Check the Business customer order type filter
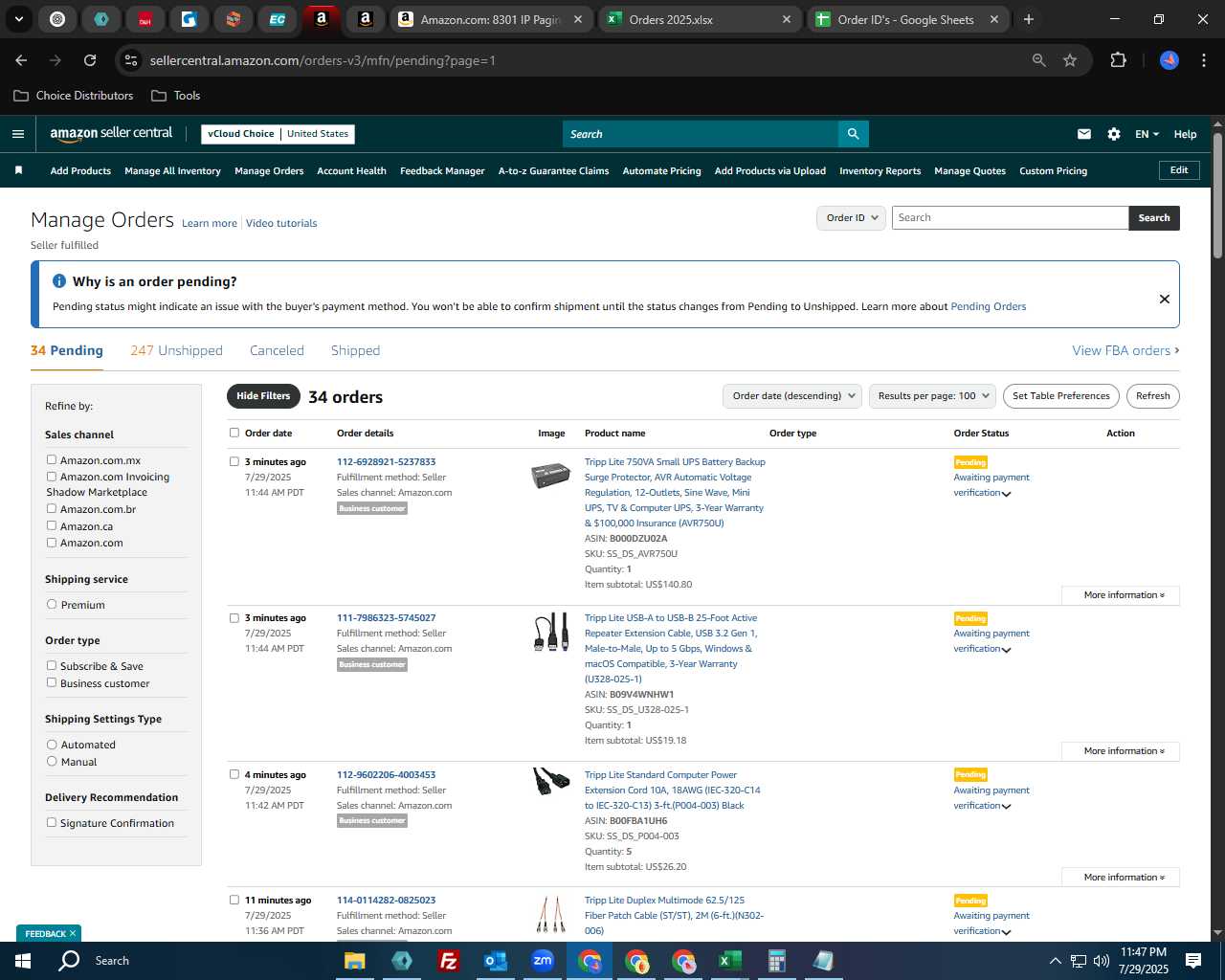Screen dimensions: 1225x980 click(52, 683)
